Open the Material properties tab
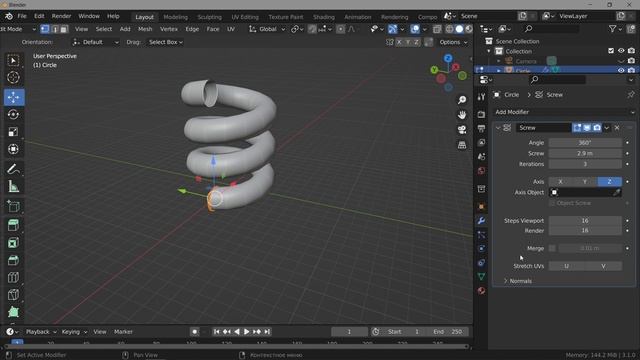The height and width of the screenshot is (360, 640). tap(482, 291)
